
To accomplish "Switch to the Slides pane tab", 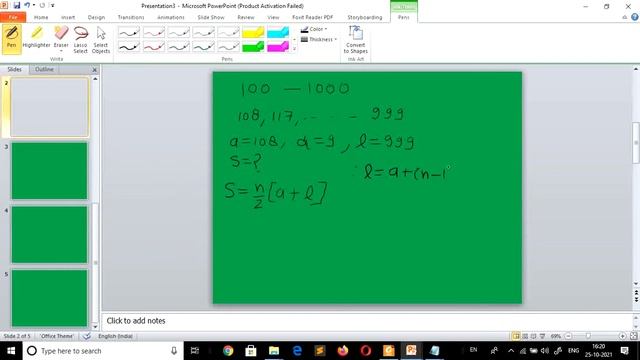I will 14,69.
